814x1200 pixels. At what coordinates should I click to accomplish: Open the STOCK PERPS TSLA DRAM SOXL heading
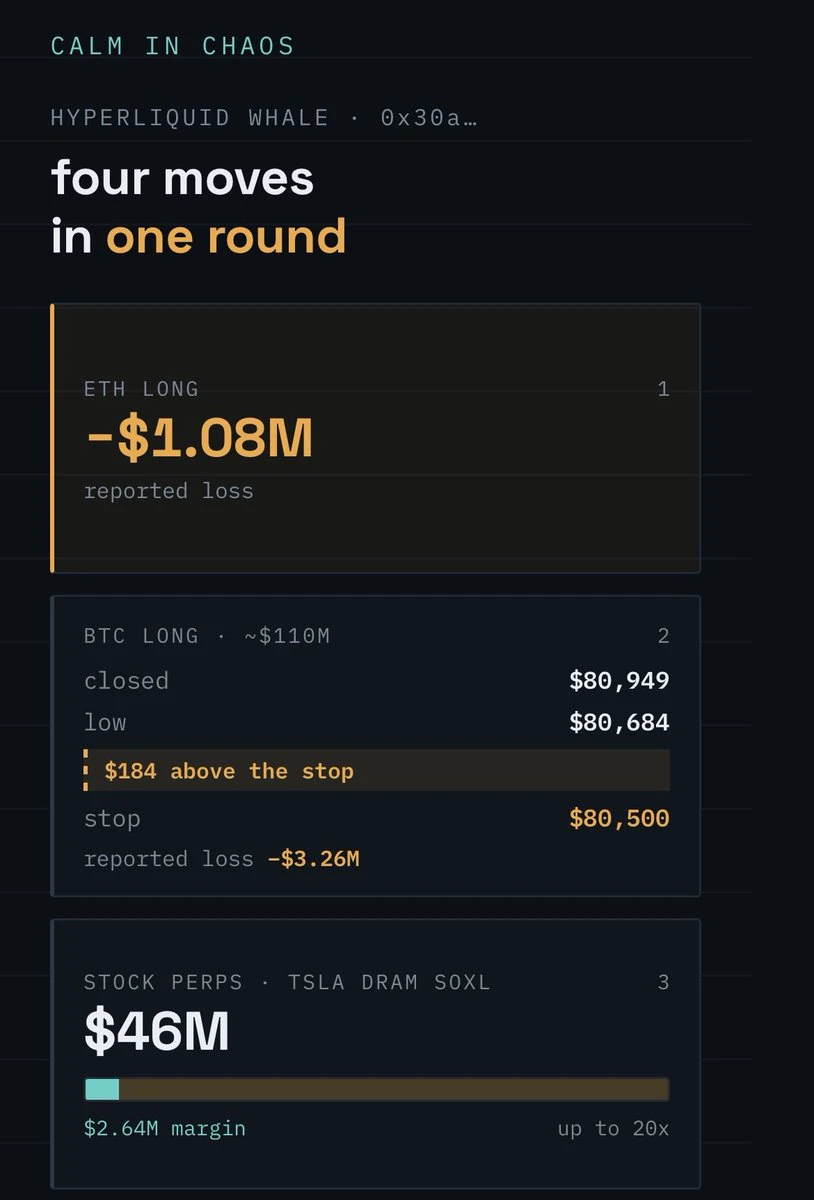tap(287, 982)
